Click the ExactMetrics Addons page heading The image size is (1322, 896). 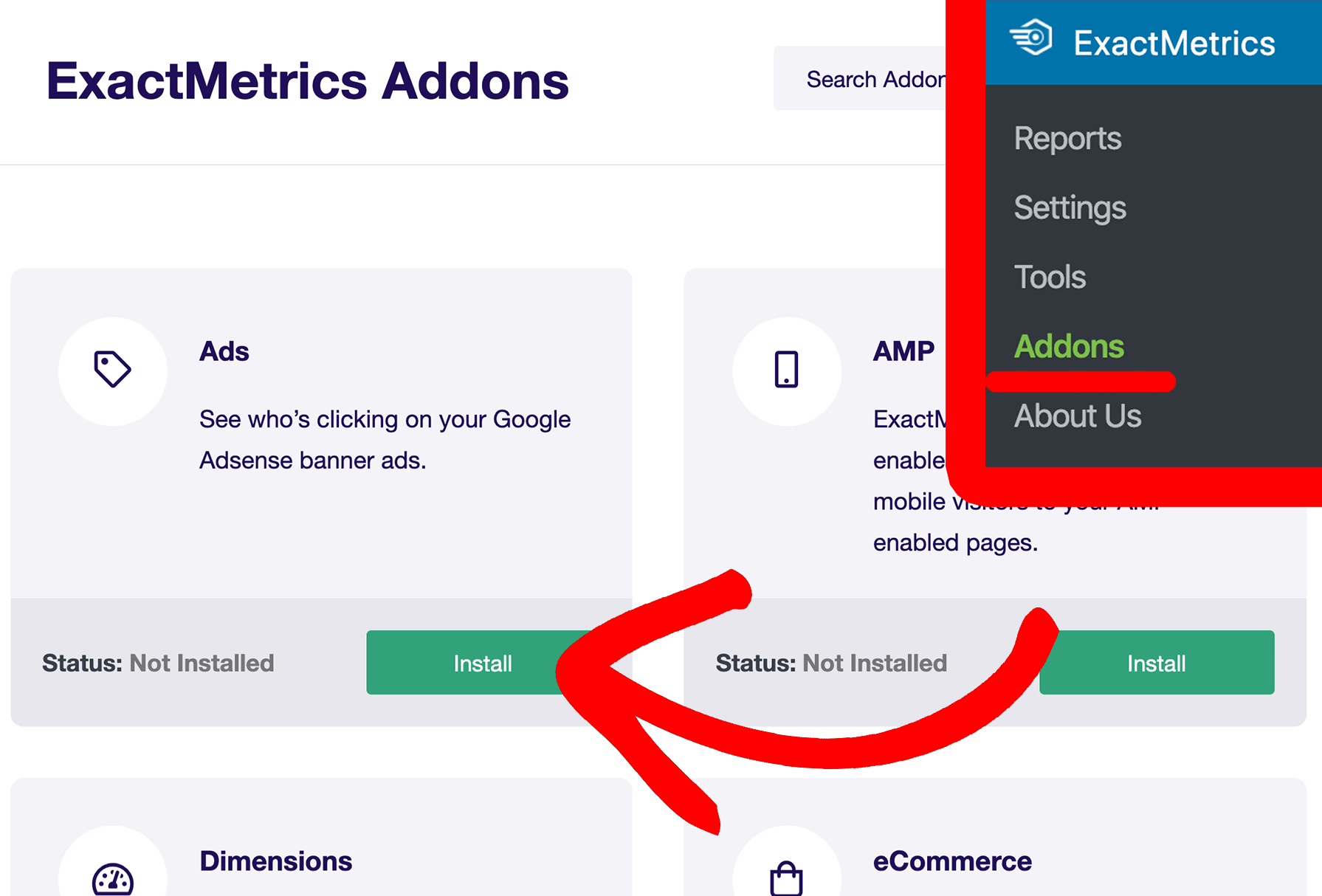307,80
